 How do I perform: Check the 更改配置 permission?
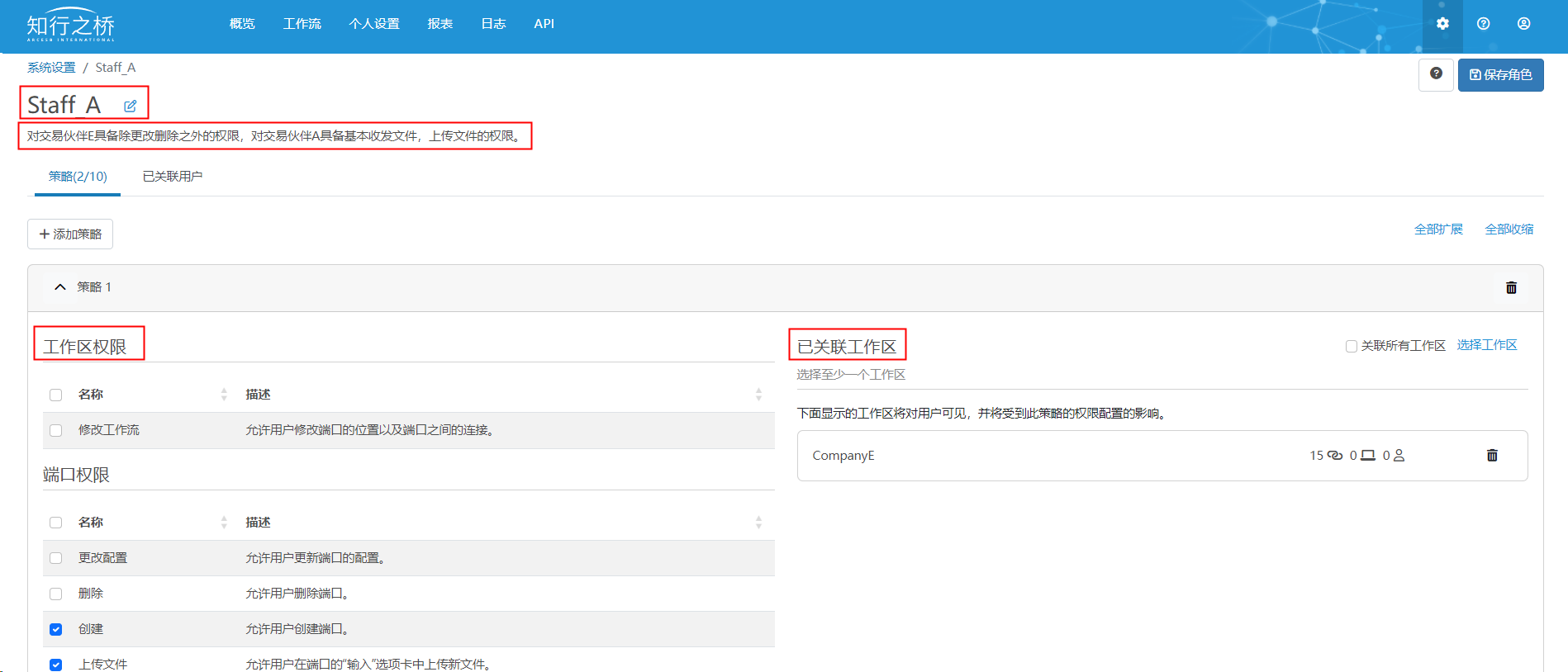click(56, 558)
